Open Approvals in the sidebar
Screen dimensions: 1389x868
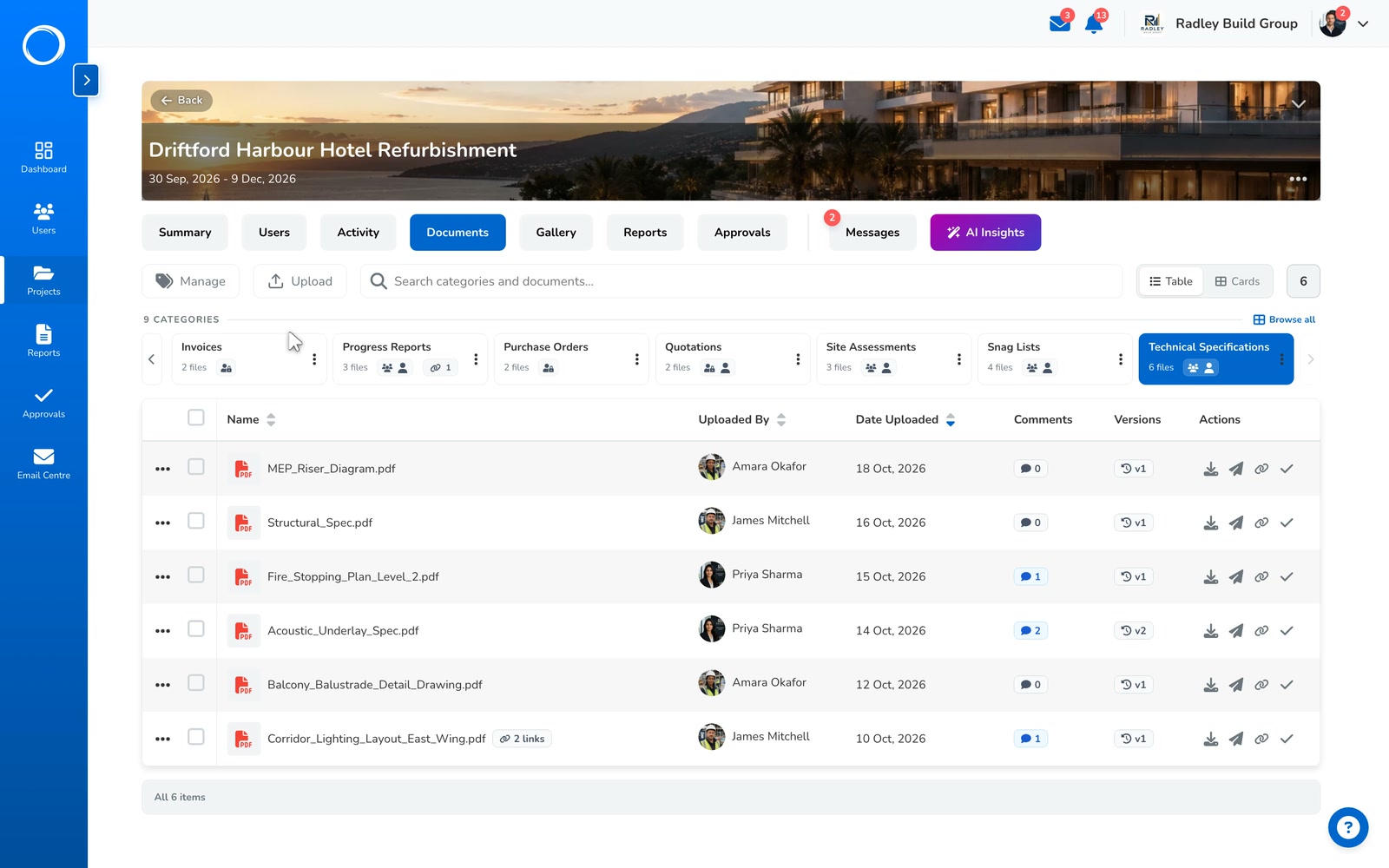point(43,403)
